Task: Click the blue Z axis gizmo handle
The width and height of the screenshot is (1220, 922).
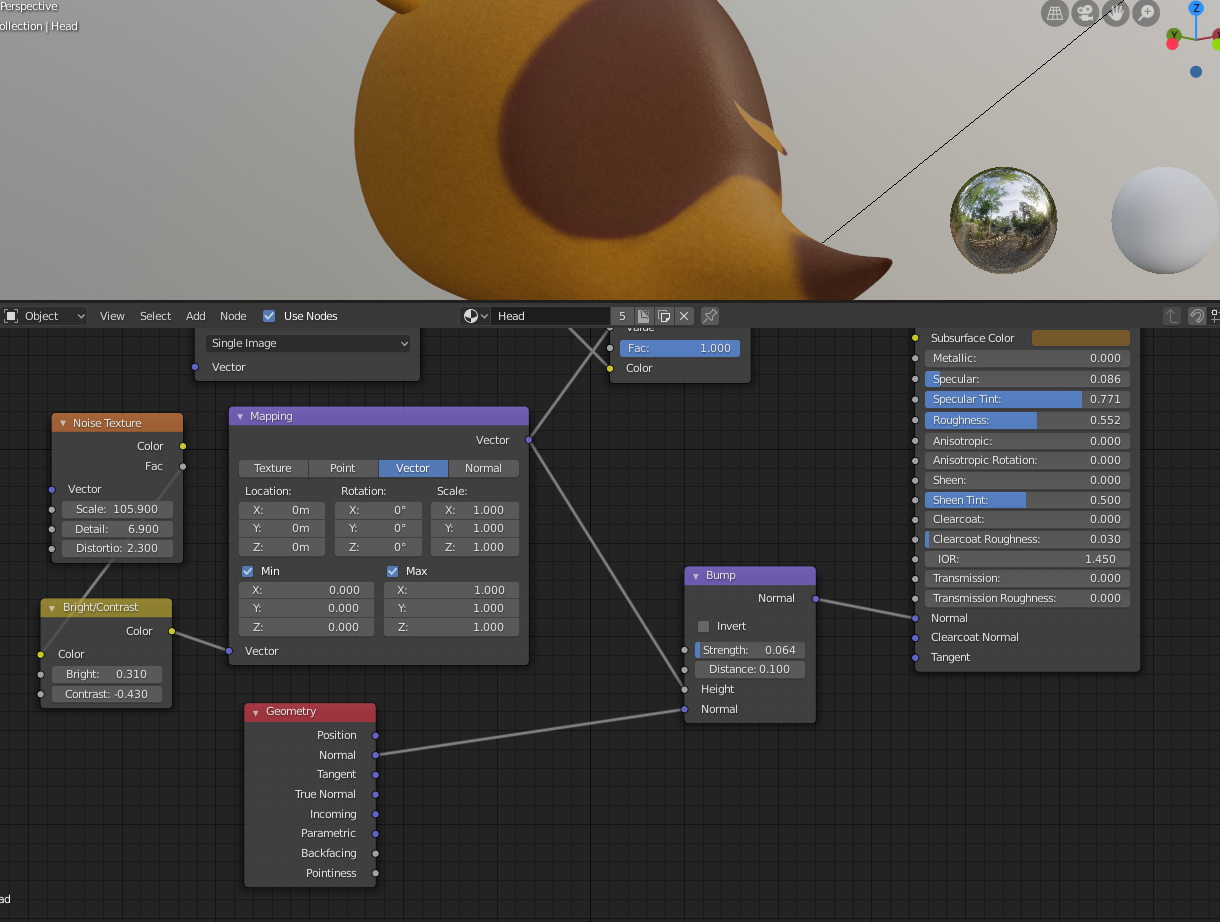Action: pyautogui.click(x=1196, y=8)
